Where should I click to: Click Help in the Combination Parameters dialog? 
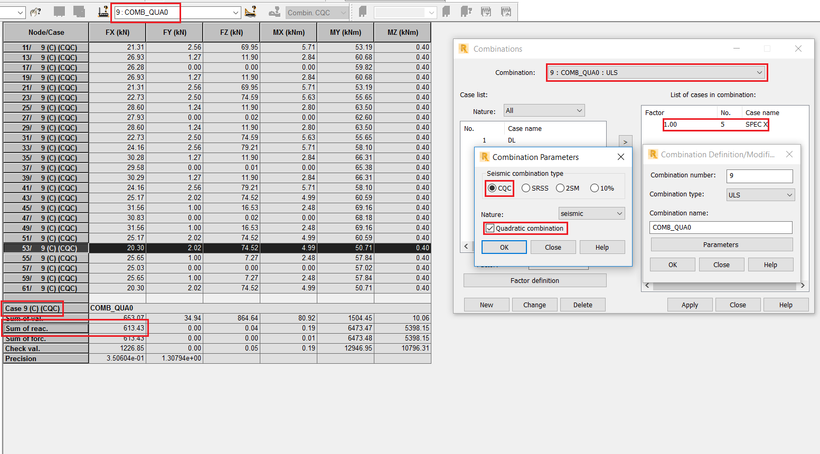tap(602, 247)
